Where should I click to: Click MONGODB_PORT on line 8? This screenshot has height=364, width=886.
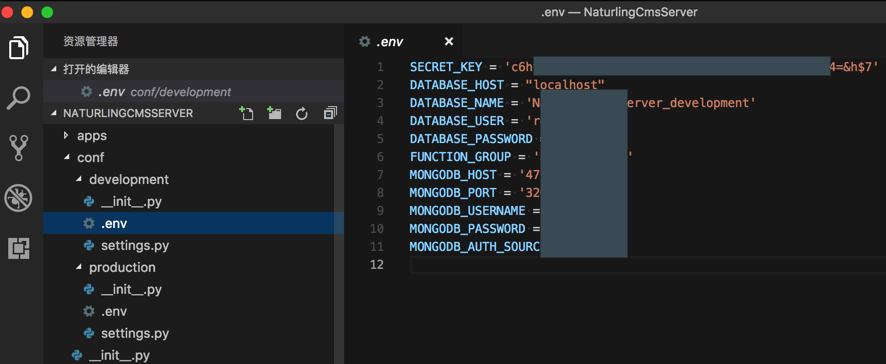(x=453, y=193)
